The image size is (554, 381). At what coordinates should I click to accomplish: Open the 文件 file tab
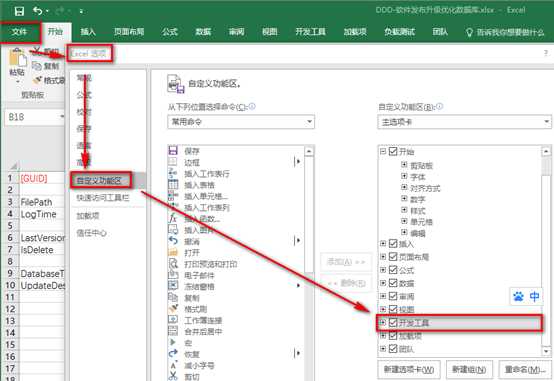[x=20, y=32]
